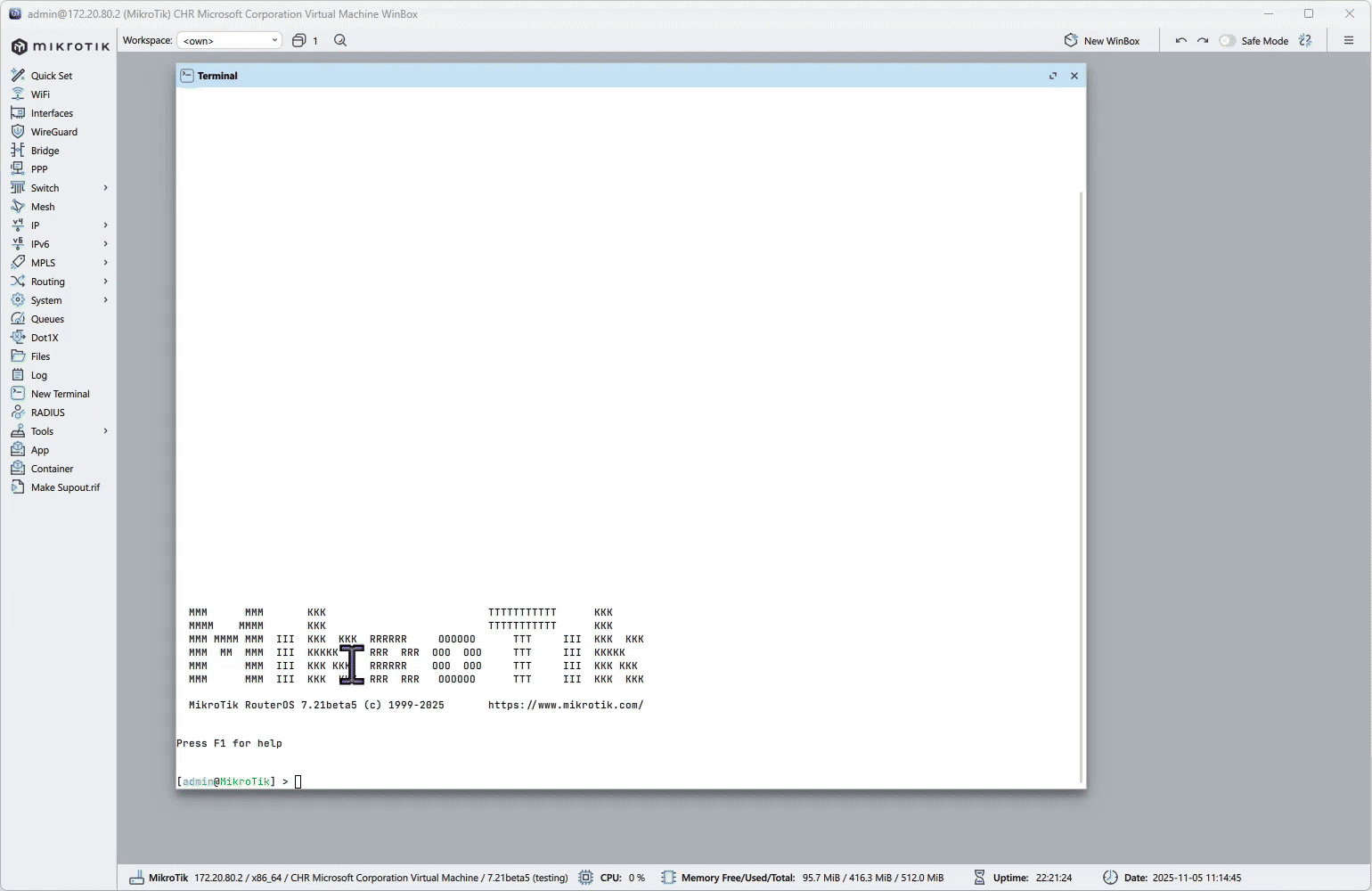This screenshot has height=891, width=1372.
Task: Open the WireGuard menu icon
Action: pos(18,132)
